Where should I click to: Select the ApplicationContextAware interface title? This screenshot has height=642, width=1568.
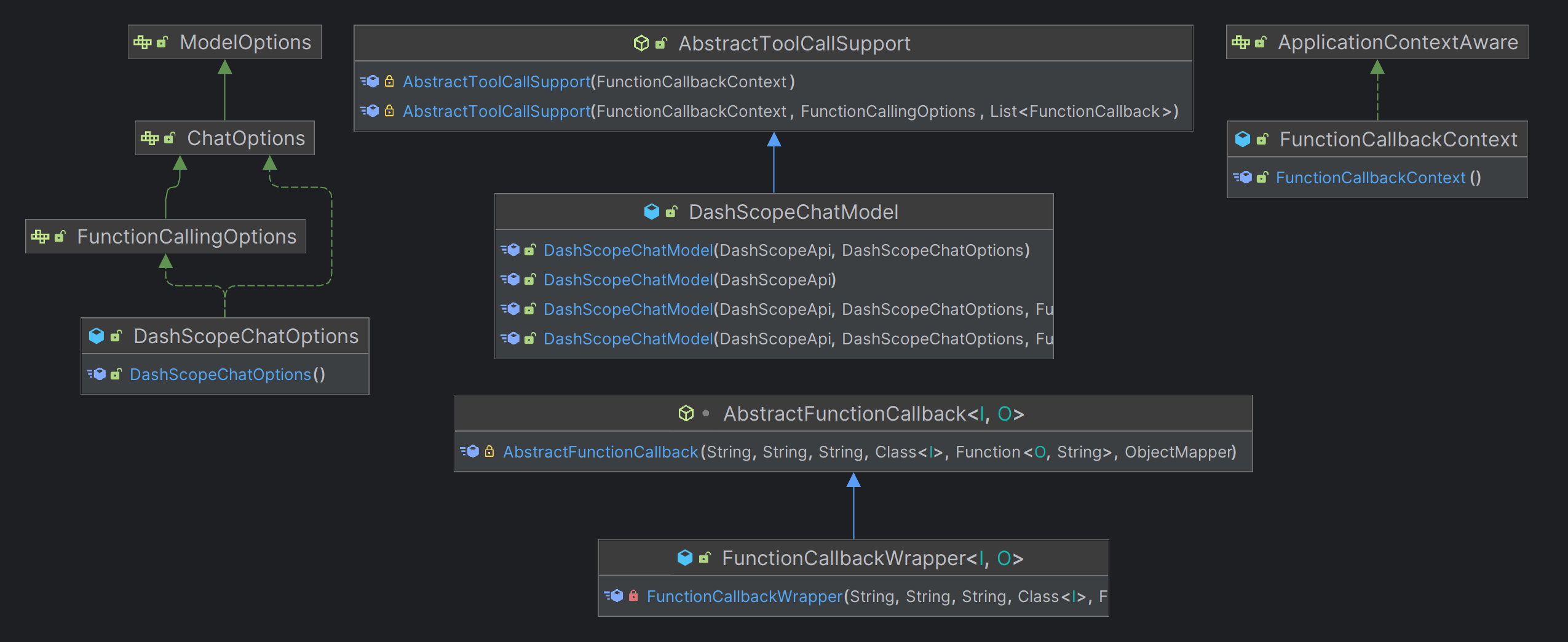coord(1398,42)
